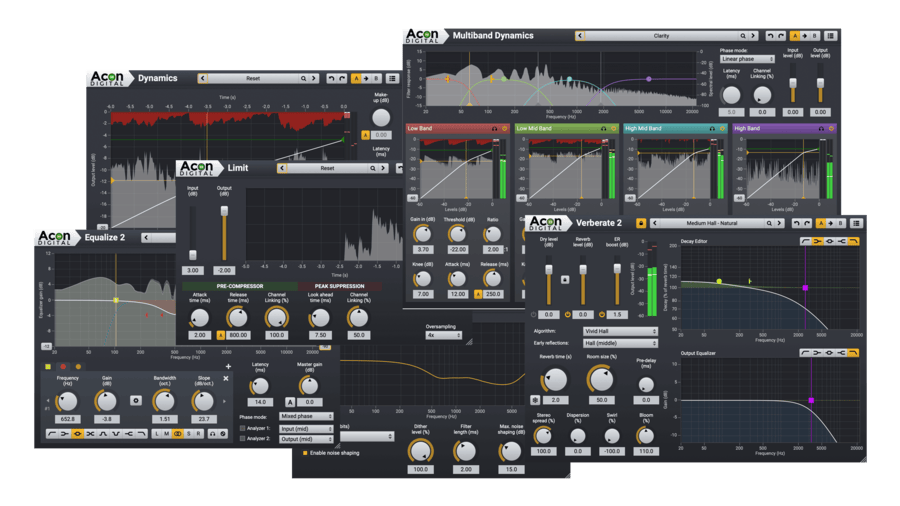Select low-cut filter type in Equalize 2
Screen dimensions: 900x506
pyautogui.click(x=52, y=434)
